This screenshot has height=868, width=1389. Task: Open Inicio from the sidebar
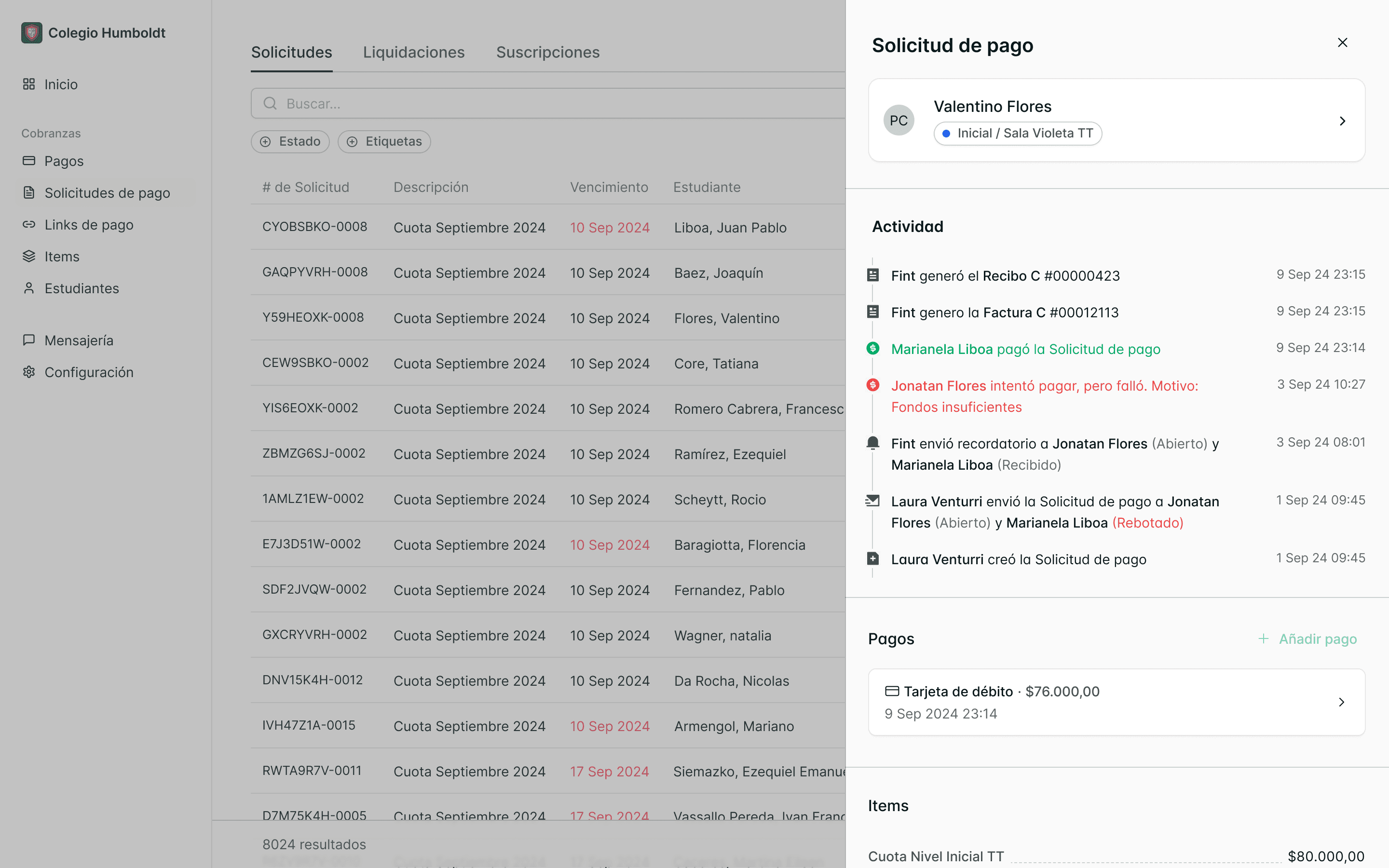[60, 84]
